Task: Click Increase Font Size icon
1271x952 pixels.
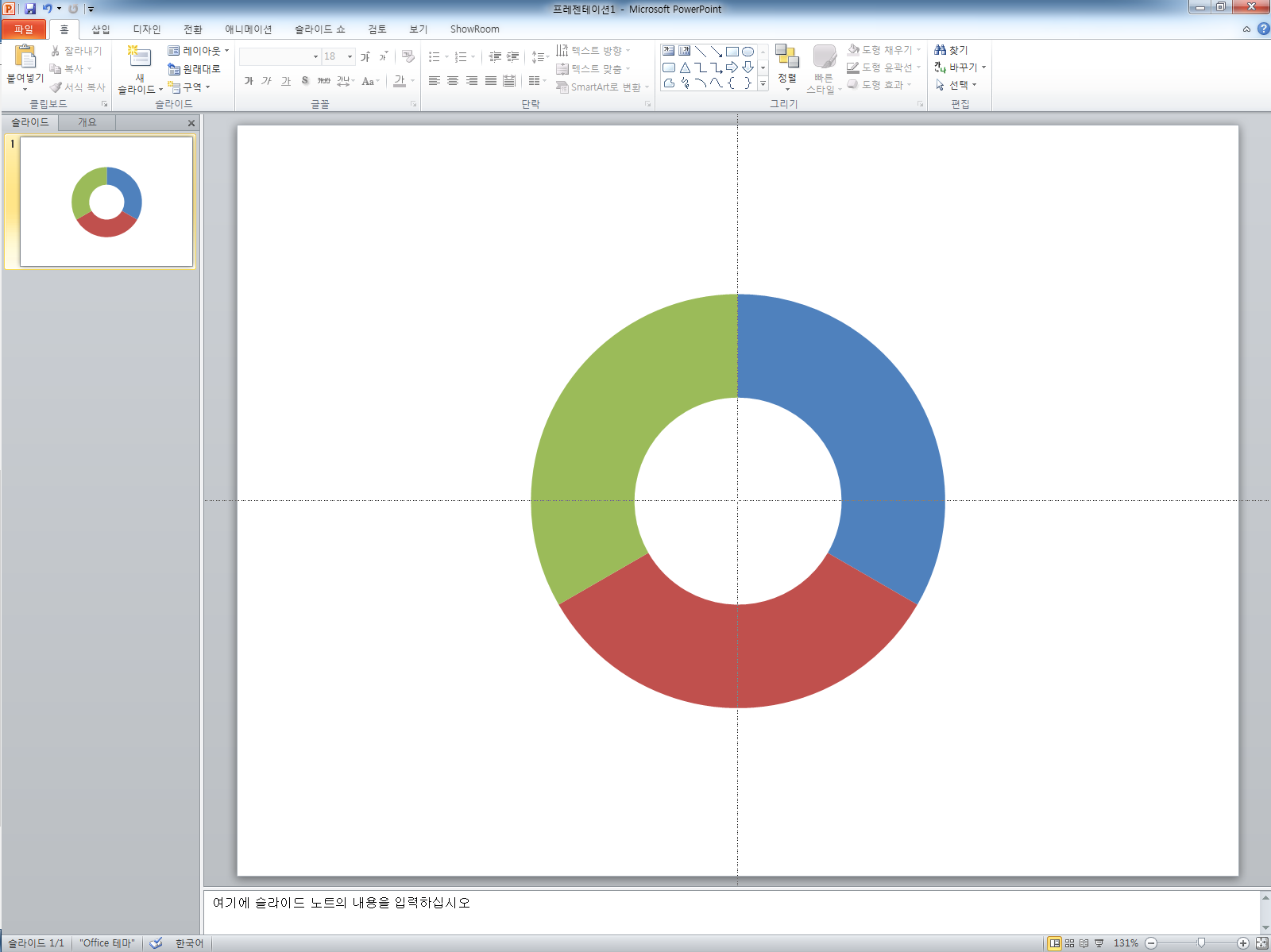Action: (365, 56)
